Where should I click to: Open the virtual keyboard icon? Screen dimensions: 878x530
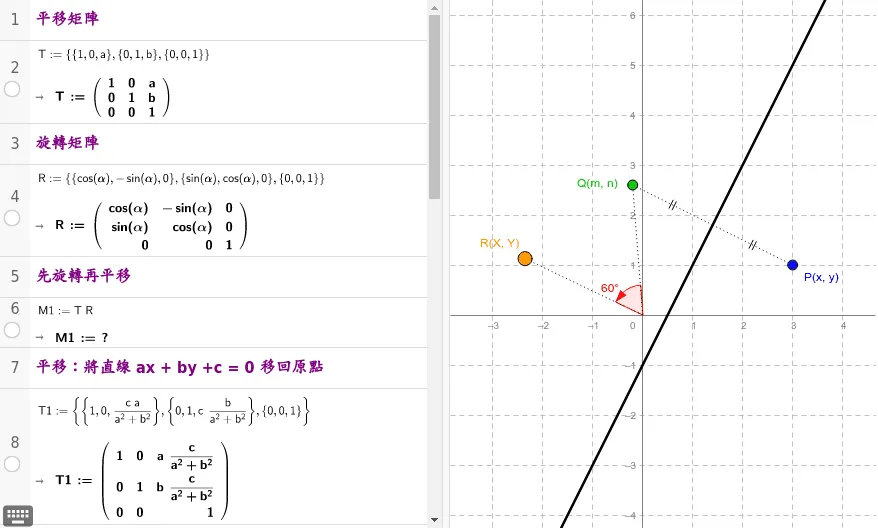tap(18, 515)
